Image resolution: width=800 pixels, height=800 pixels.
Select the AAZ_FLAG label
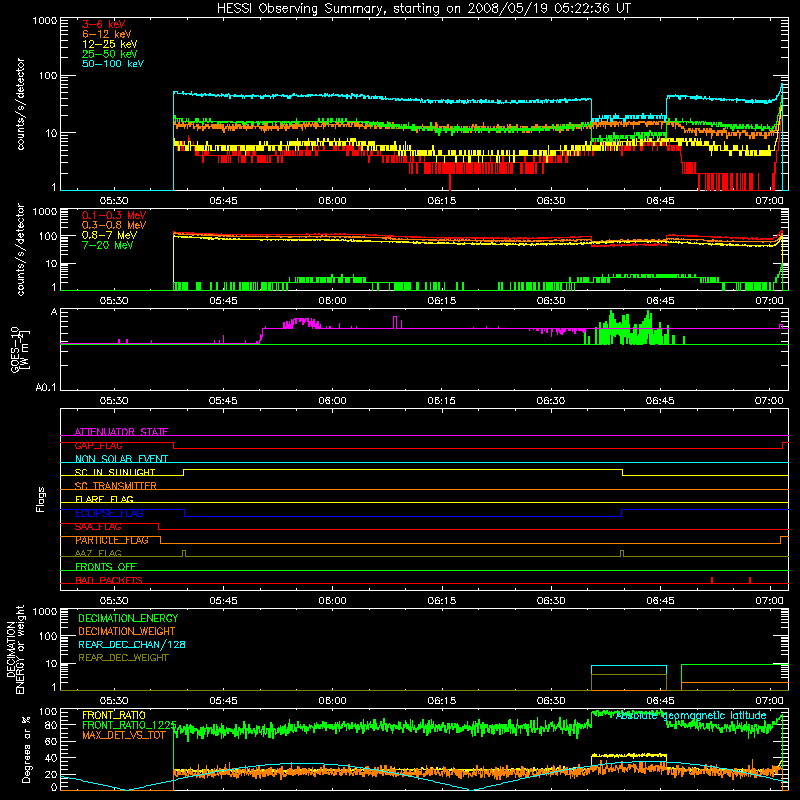(98, 553)
